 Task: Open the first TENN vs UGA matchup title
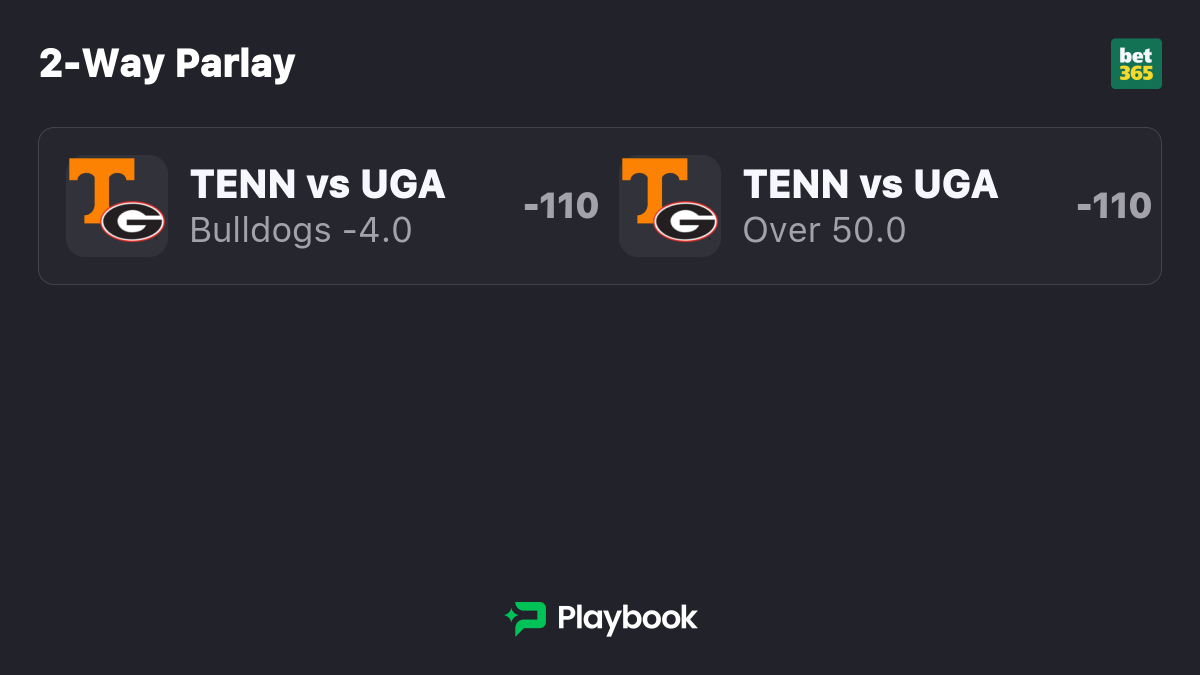tap(318, 184)
